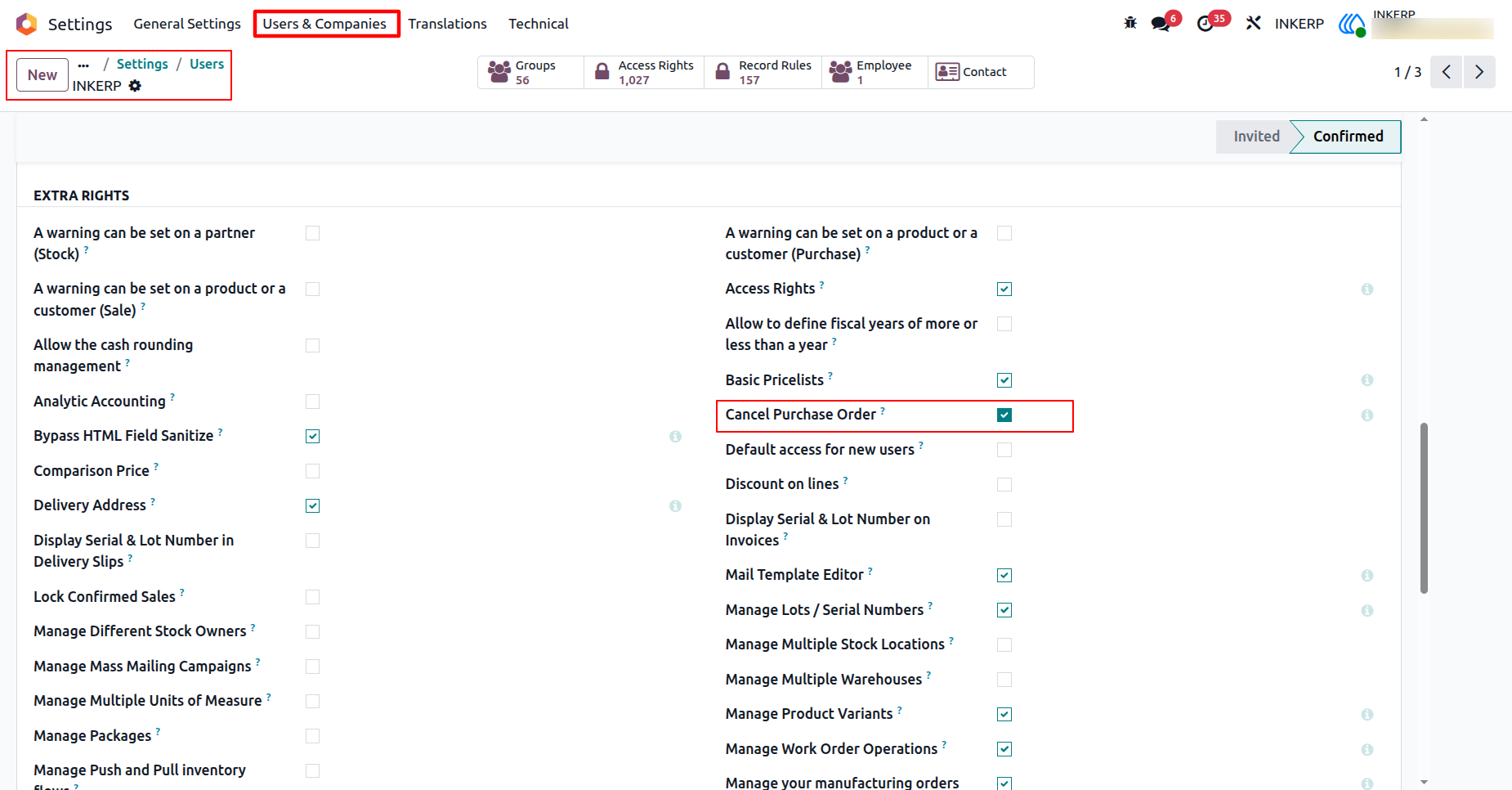Enable Discount on lines checkbox

tap(1004, 485)
